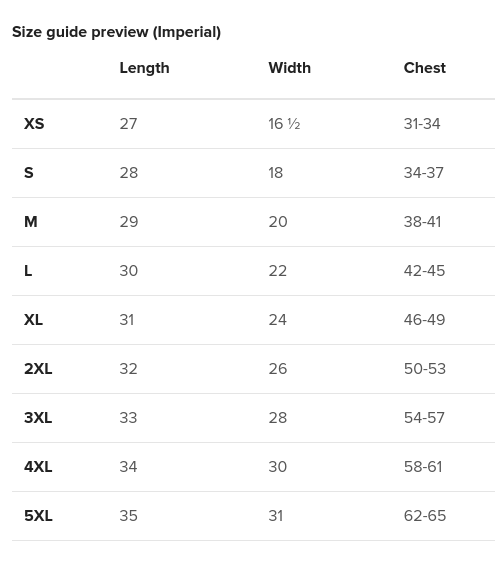Select the Chest column header

pos(425,68)
